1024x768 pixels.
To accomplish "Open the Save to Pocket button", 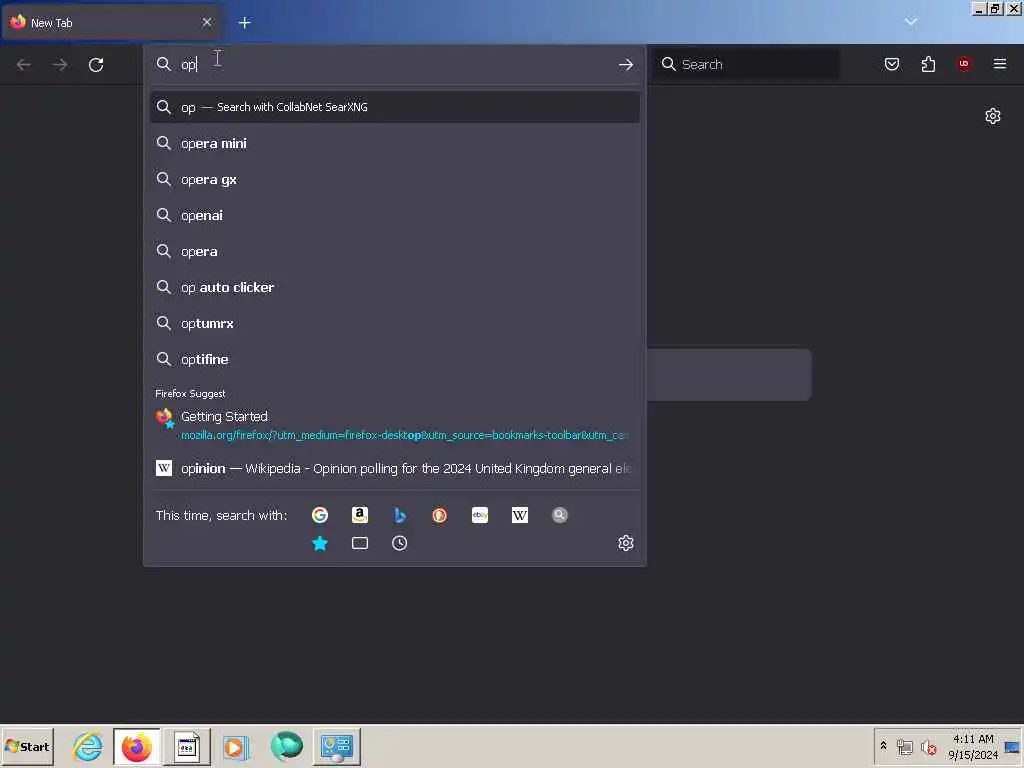I will click(891, 64).
